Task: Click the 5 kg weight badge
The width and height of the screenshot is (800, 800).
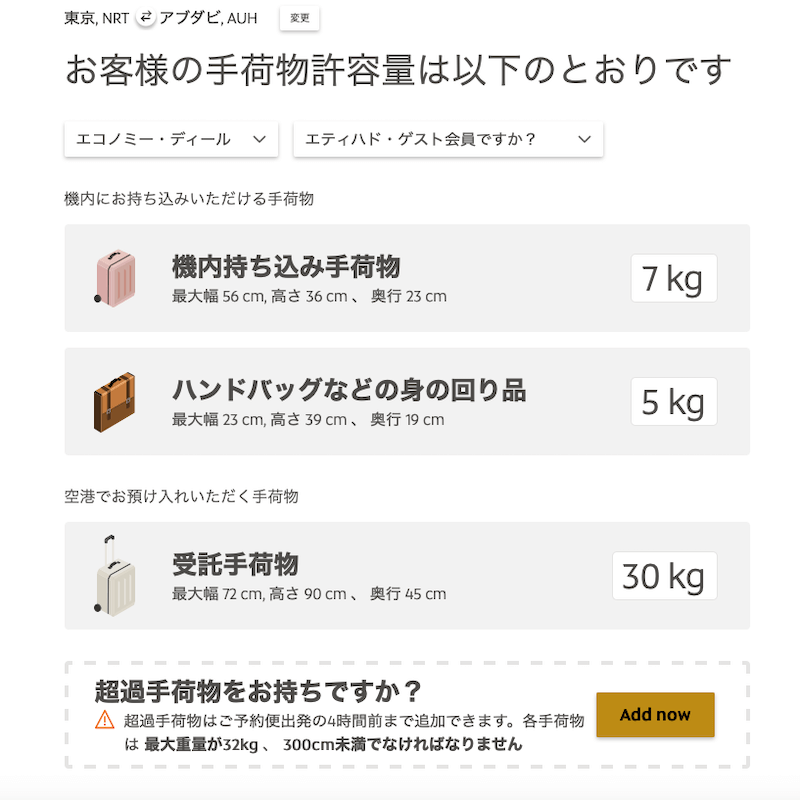Action: [x=673, y=402]
